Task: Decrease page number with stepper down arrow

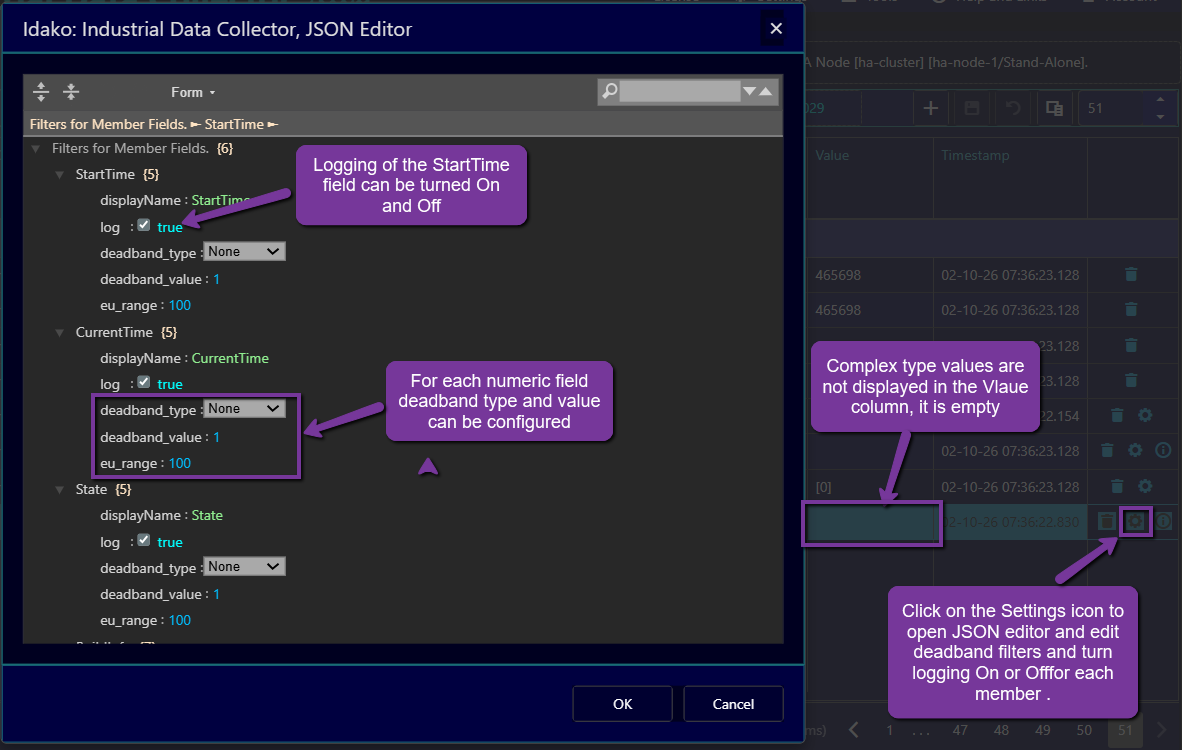Action: coord(1160,117)
